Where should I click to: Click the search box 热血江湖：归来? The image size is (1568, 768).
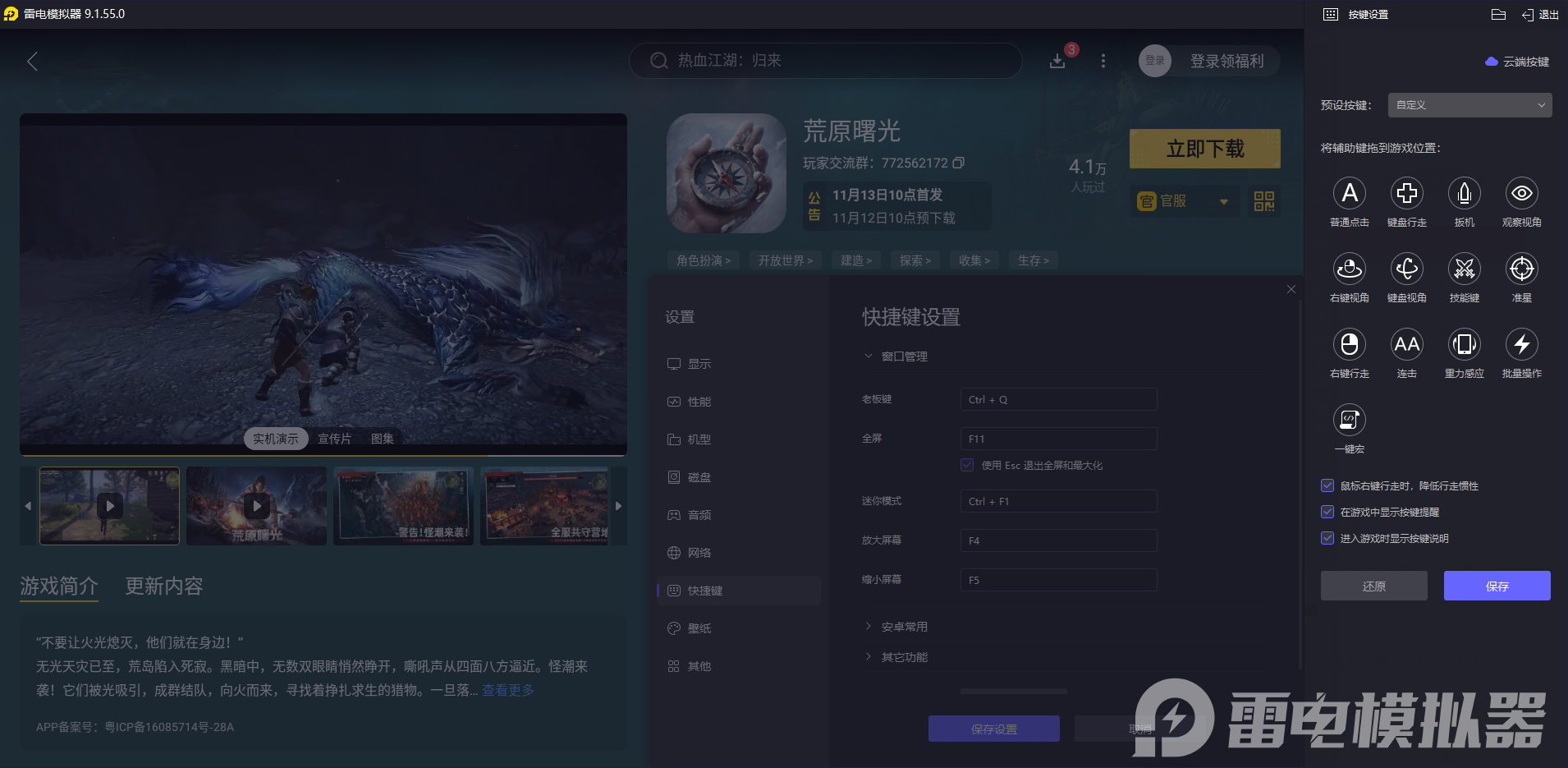825,61
